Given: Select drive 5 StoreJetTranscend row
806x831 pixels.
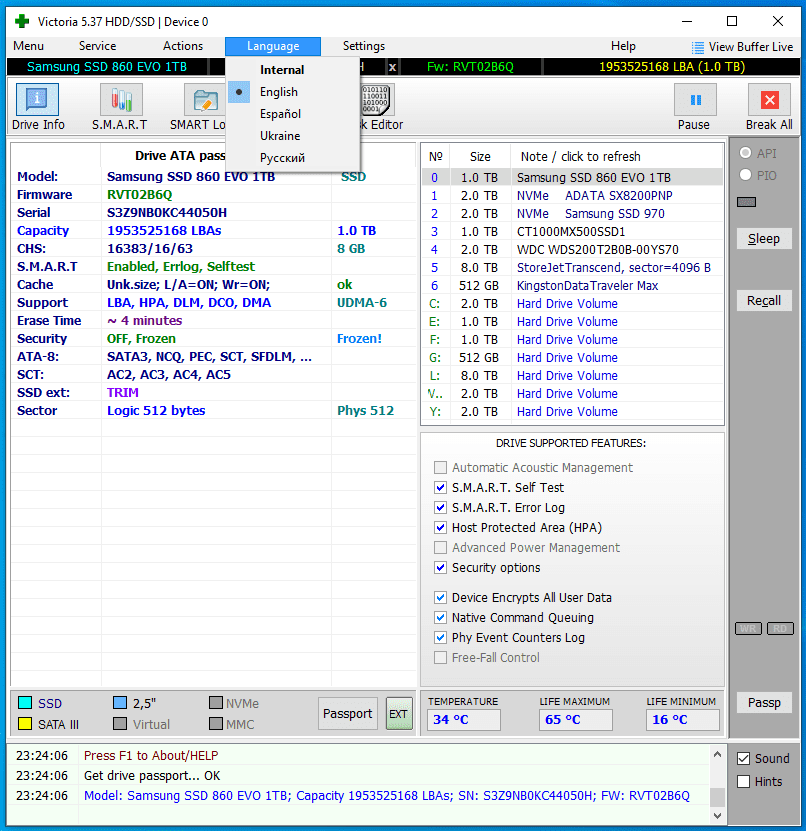Looking at the screenshot, I should click(x=572, y=268).
